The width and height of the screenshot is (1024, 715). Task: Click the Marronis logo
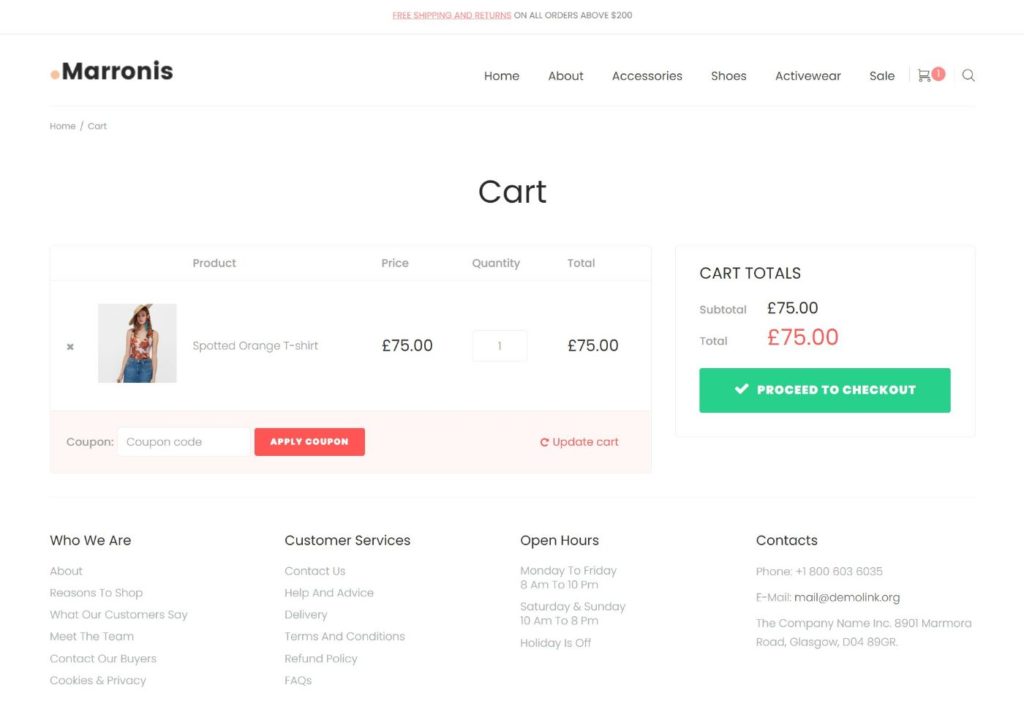[112, 71]
